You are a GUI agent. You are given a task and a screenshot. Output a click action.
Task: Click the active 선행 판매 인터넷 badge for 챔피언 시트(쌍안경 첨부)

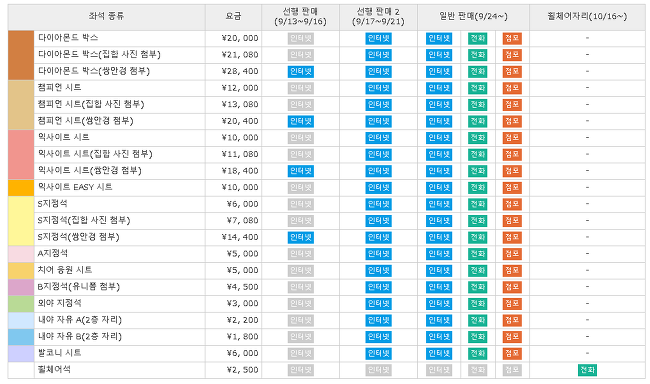(301, 121)
